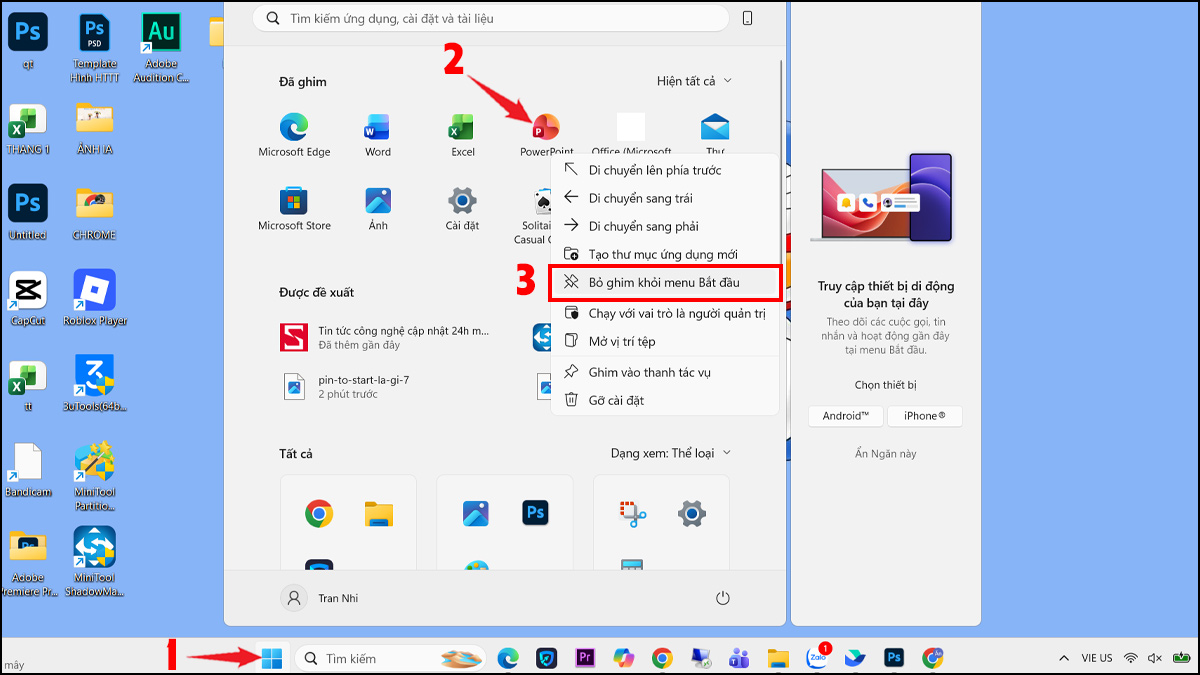
Task: Select the CHROME desktop folder
Action: pos(94,213)
